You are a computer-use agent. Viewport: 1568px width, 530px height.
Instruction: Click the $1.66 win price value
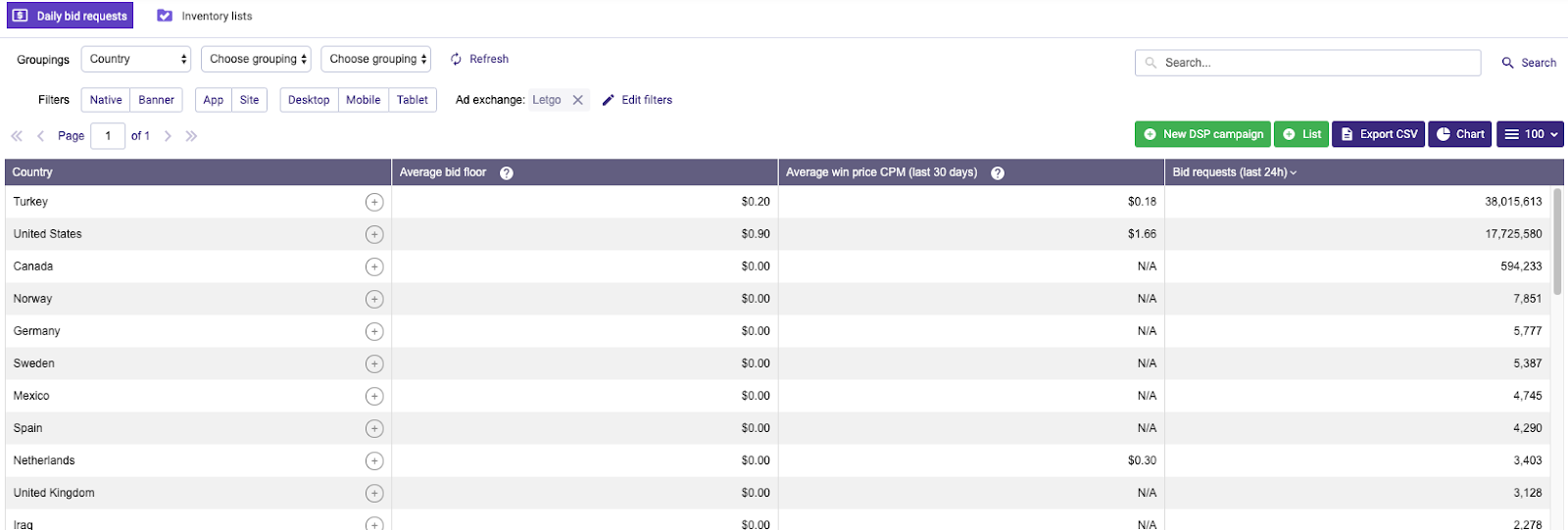(1142, 234)
